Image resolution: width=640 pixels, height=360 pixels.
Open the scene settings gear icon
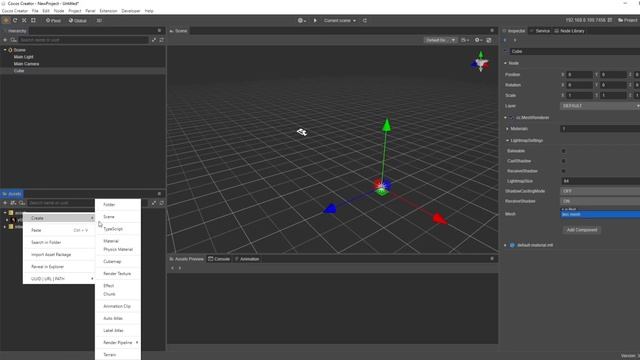478,40
